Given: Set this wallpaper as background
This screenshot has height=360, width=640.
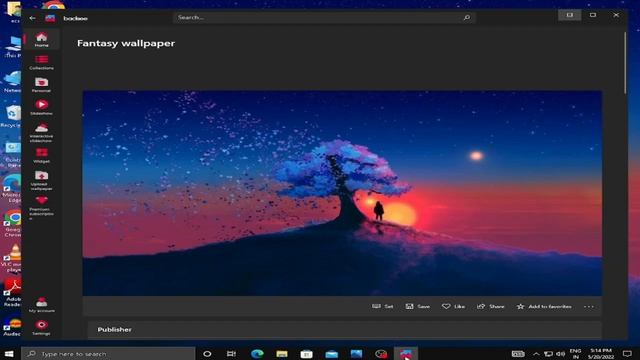Looking at the screenshot, I should 382,306.
